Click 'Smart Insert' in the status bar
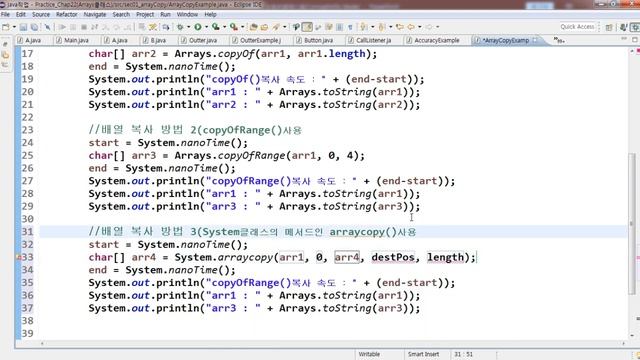 [423, 354]
